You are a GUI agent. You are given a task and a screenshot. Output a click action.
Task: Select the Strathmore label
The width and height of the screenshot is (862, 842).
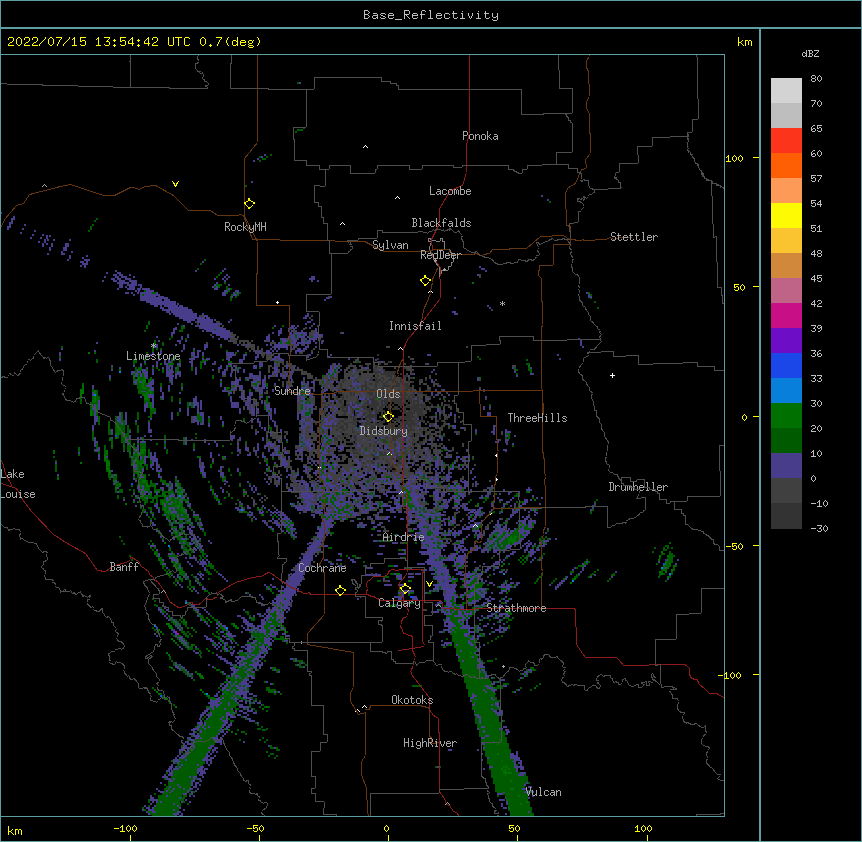click(x=516, y=608)
